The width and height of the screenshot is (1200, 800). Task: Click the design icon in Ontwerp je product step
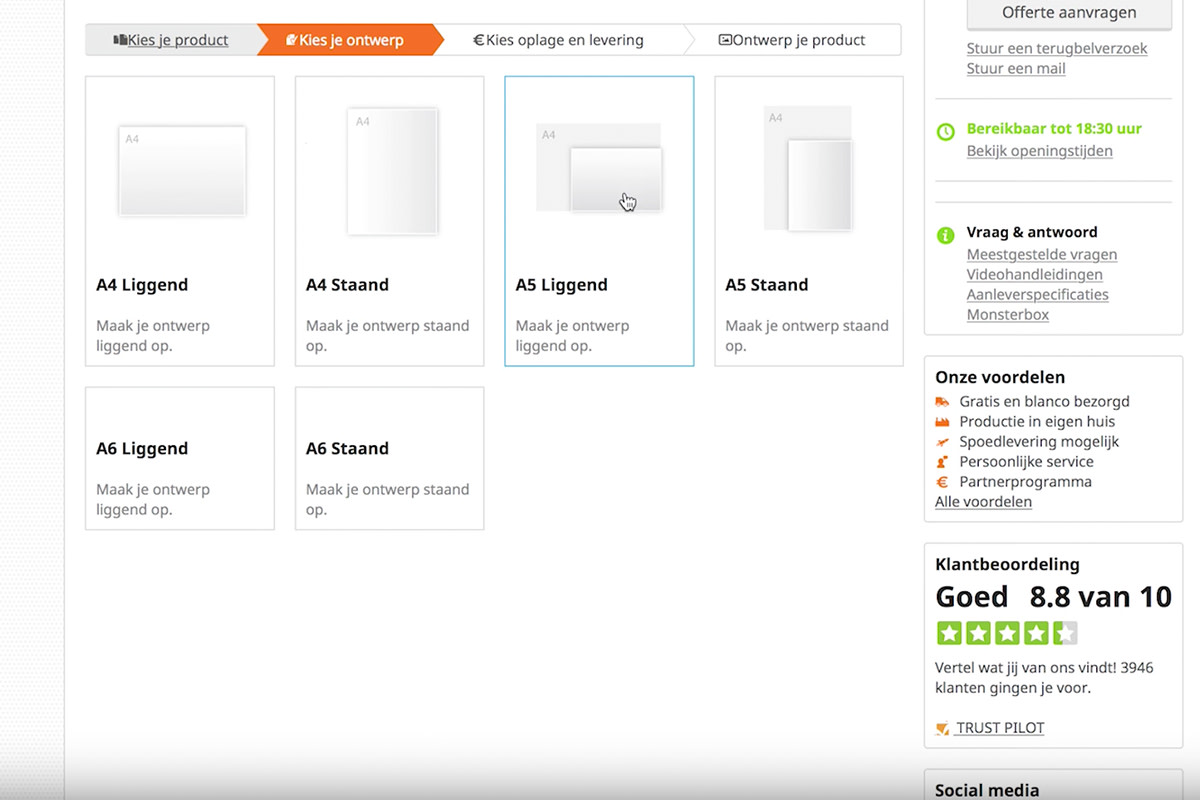(x=725, y=40)
